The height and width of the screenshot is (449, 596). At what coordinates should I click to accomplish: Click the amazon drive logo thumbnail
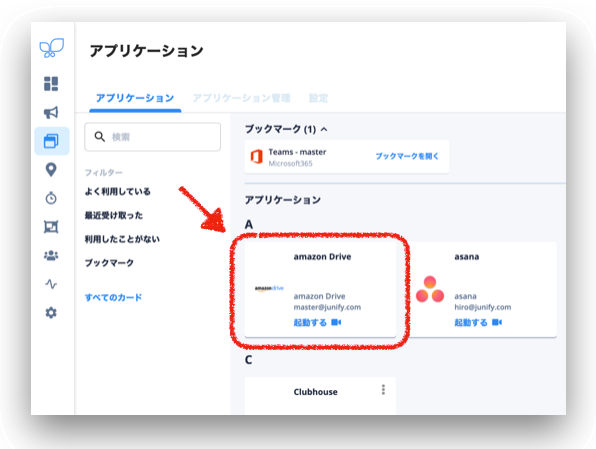[269, 289]
